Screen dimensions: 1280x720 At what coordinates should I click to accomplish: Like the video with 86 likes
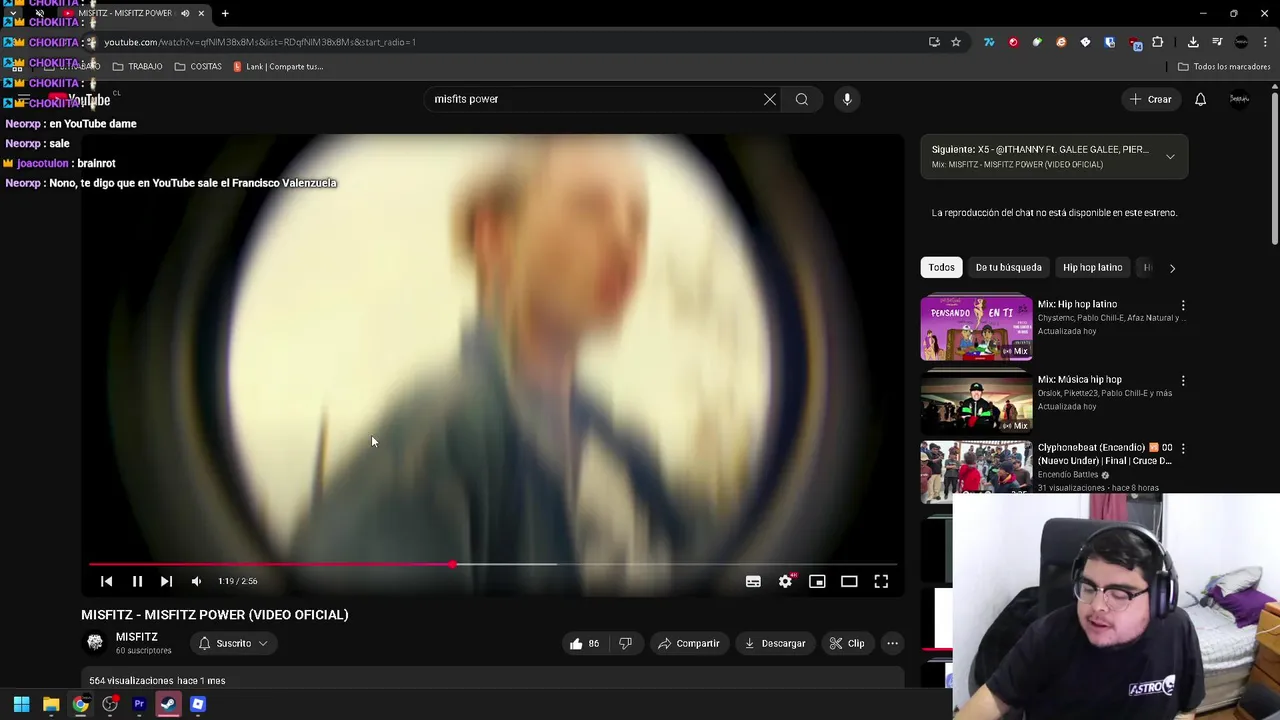(585, 644)
